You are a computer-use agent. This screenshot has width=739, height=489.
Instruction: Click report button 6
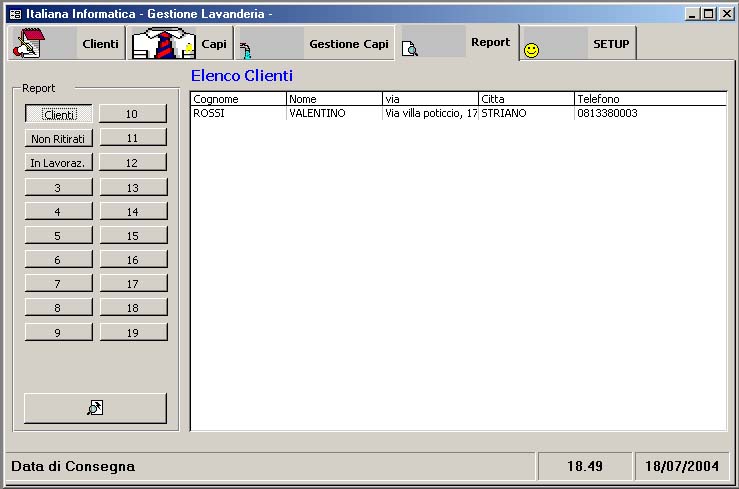(x=58, y=260)
